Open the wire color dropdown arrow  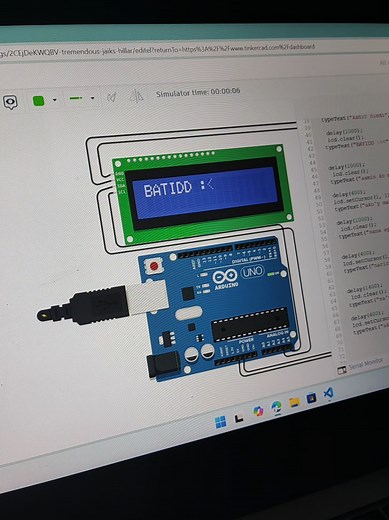coord(55,100)
